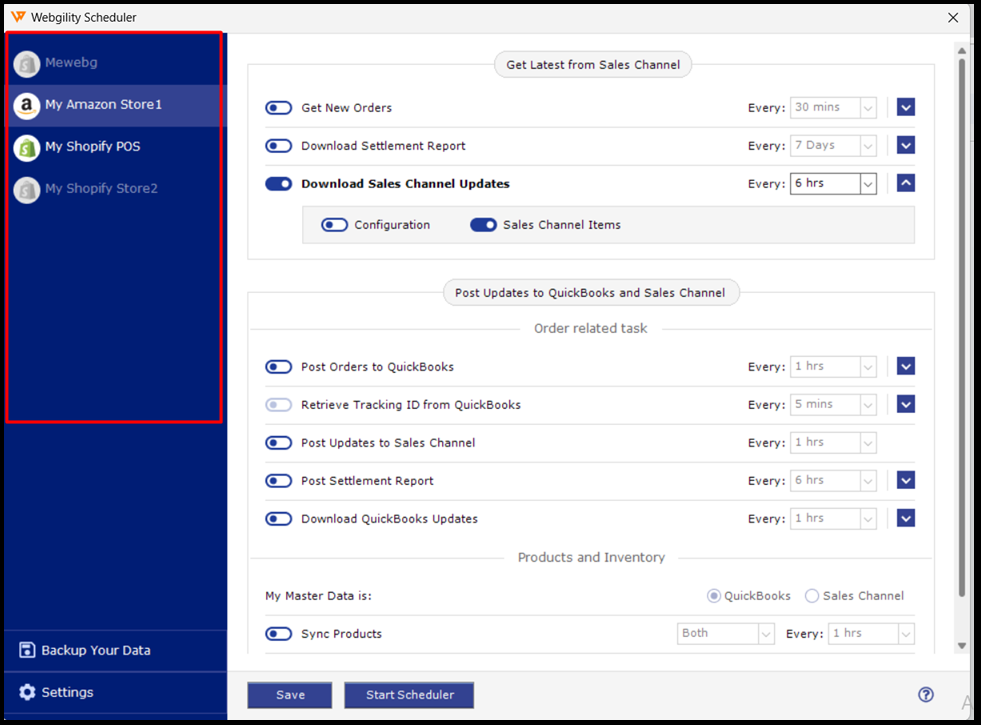This screenshot has width=981, height=725.
Task: Disable the Get New Orders toggle
Action: 278,107
